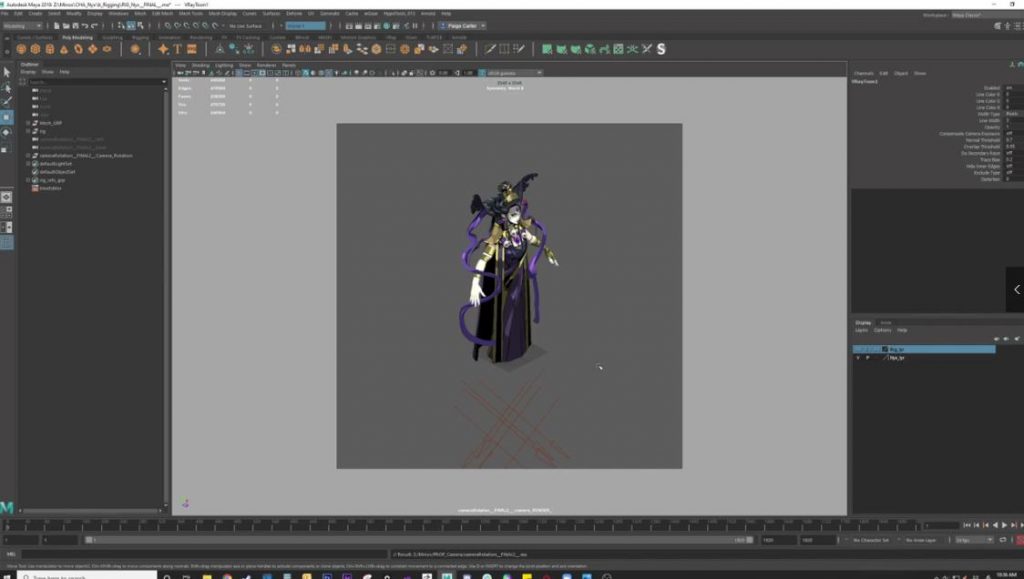Switch to the Poly Modeling shelf tab
The width and height of the screenshot is (1024, 579).
pos(77,37)
